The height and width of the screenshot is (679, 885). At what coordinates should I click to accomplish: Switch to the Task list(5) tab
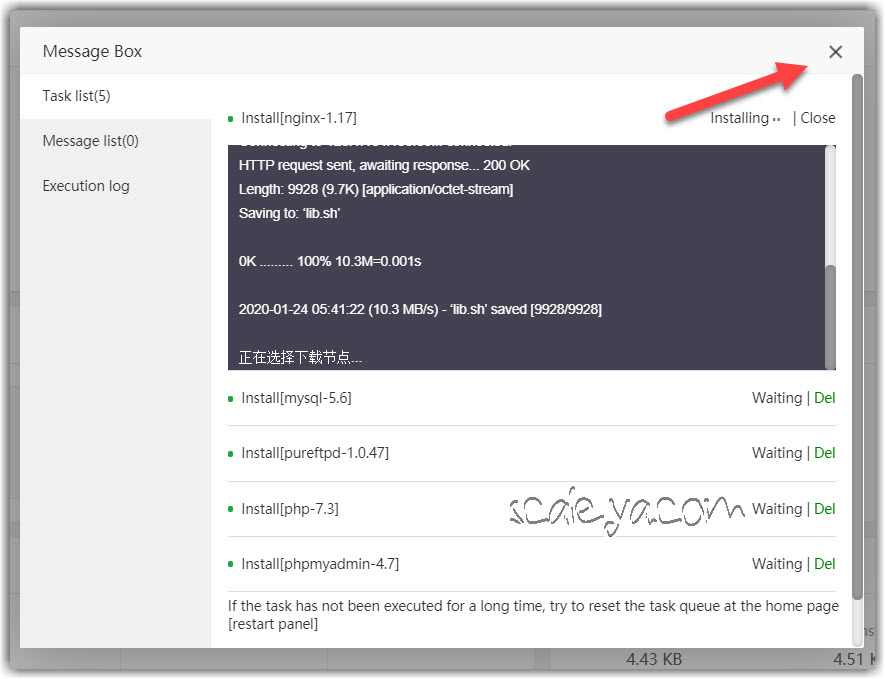click(x=76, y=96)
